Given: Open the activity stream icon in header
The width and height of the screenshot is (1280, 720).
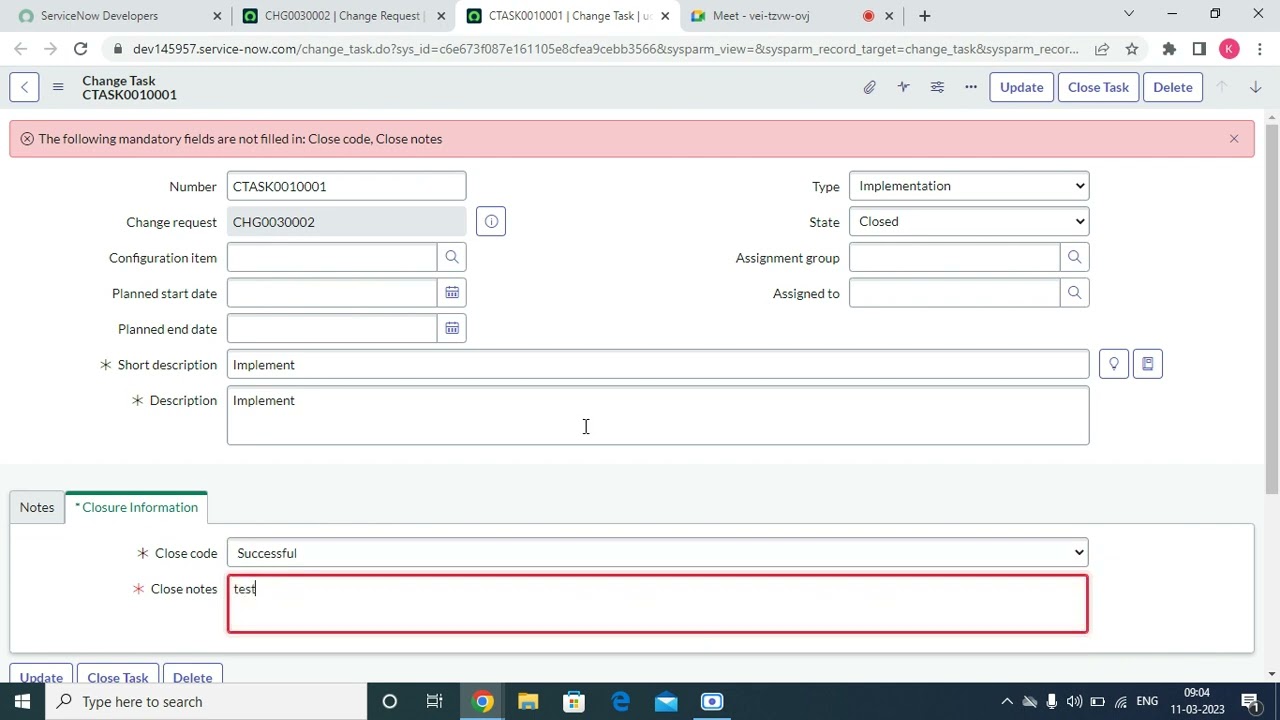Looking at the screenshot, I should coord(904,87).
